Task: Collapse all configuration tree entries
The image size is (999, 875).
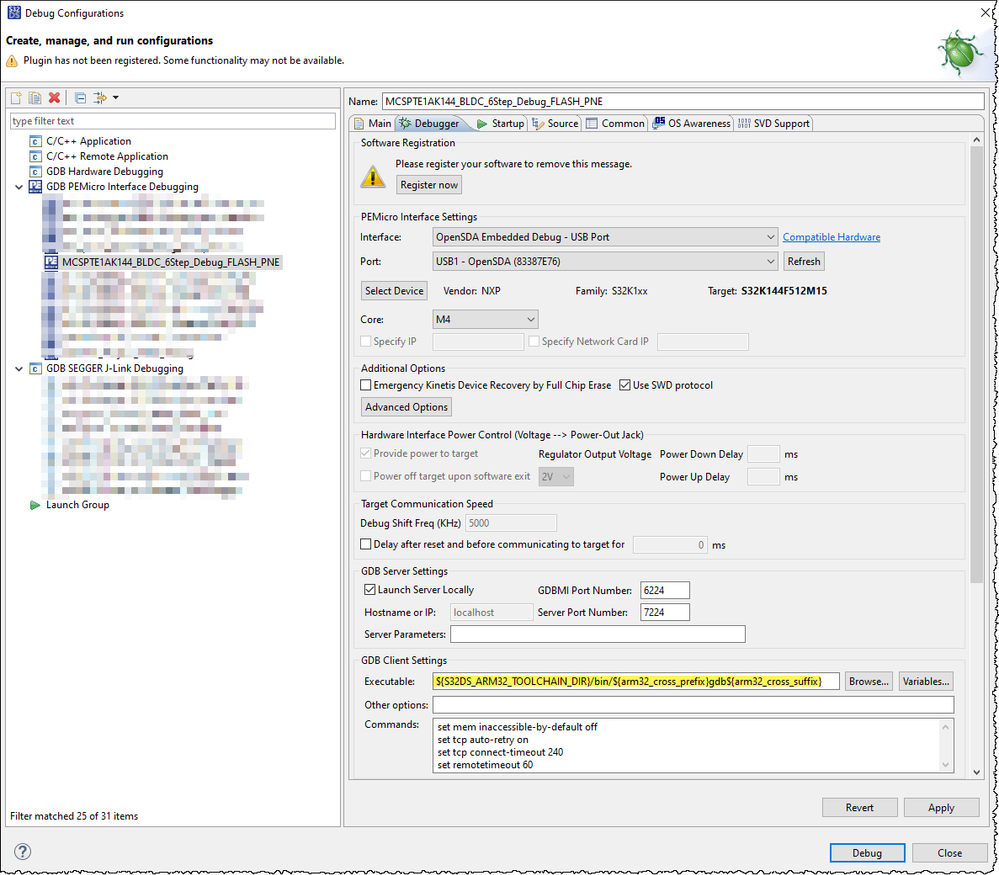Action: [x=80, y=97]
